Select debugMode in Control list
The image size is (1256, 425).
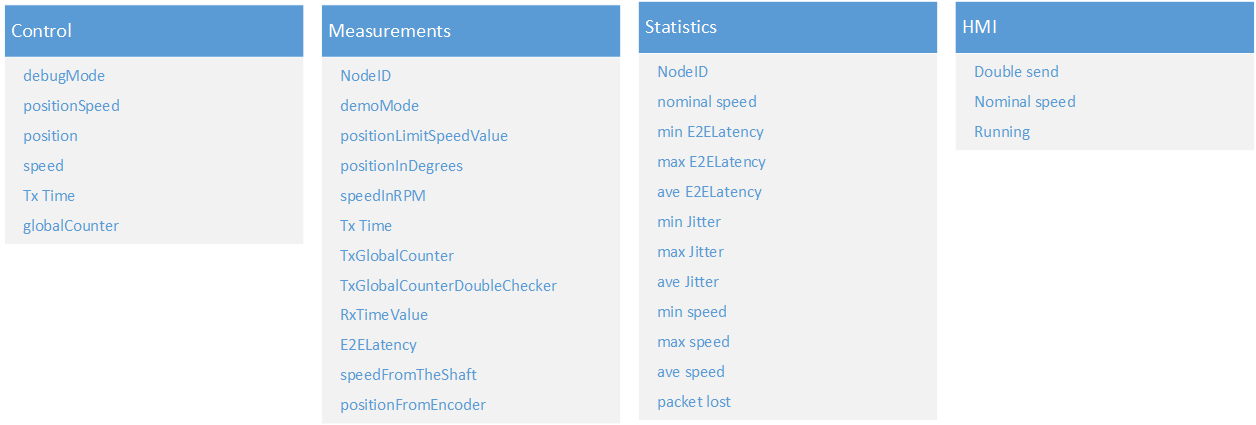(x=64, y=76)
